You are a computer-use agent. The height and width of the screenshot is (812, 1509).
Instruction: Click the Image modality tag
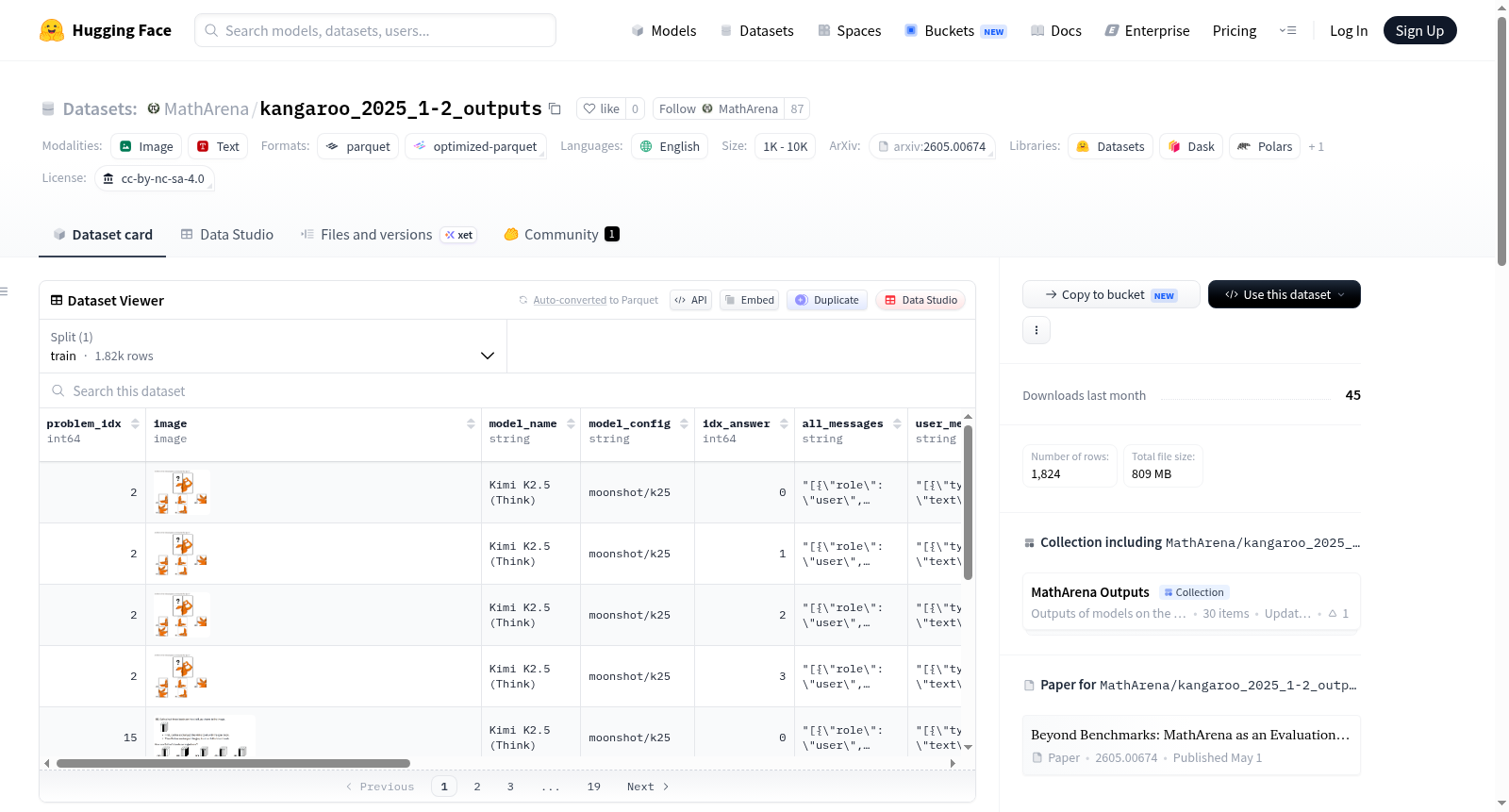[146, 146]
